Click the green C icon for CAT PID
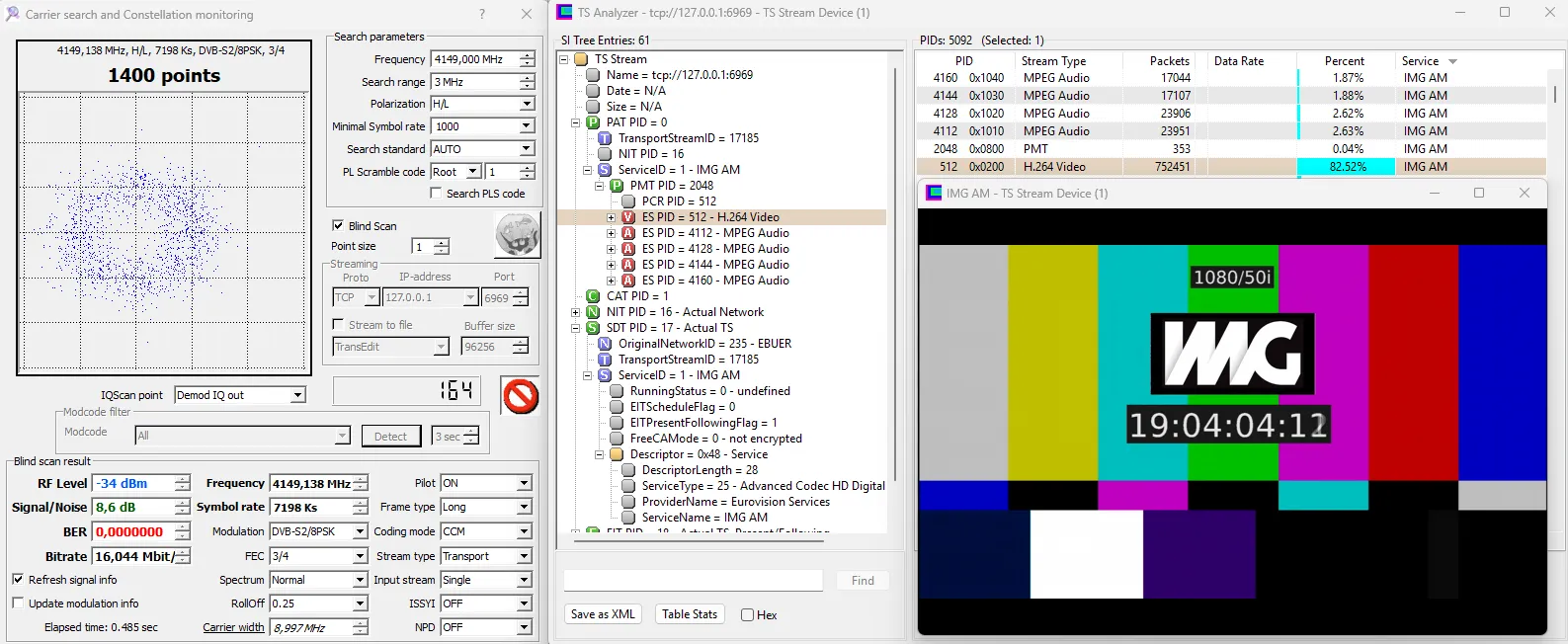1568x644 pixels. coord(593,296)
